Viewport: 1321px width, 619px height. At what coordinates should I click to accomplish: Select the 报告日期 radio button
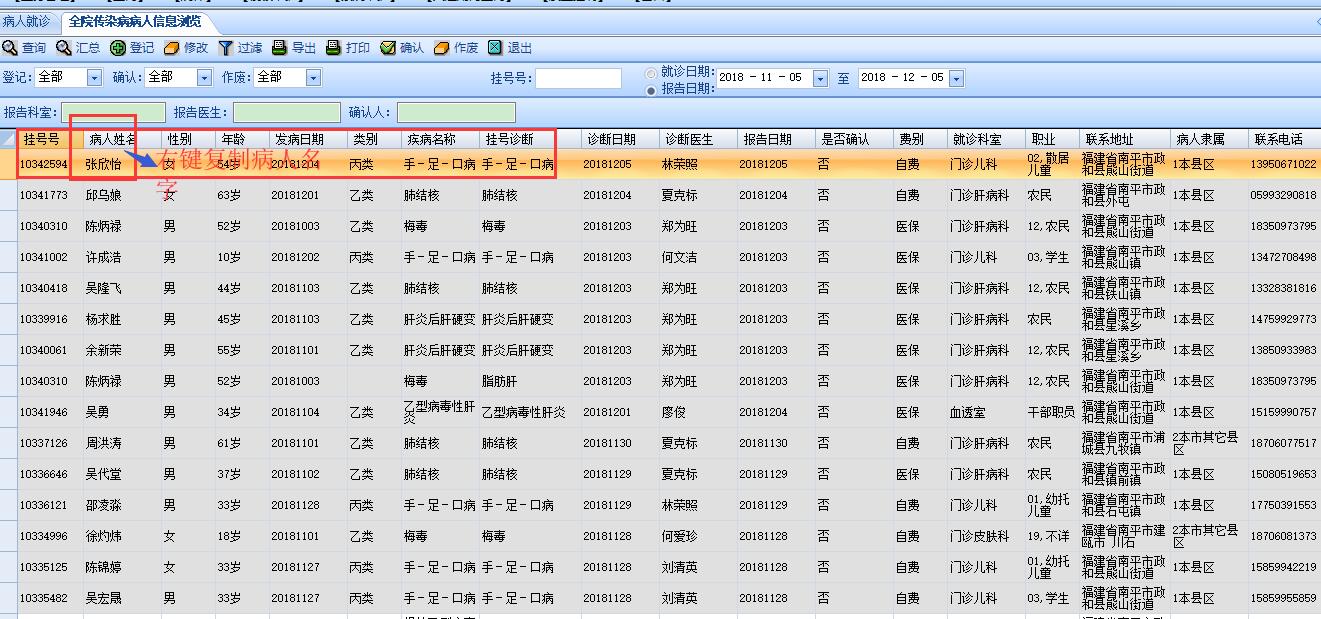coord(652,90)
